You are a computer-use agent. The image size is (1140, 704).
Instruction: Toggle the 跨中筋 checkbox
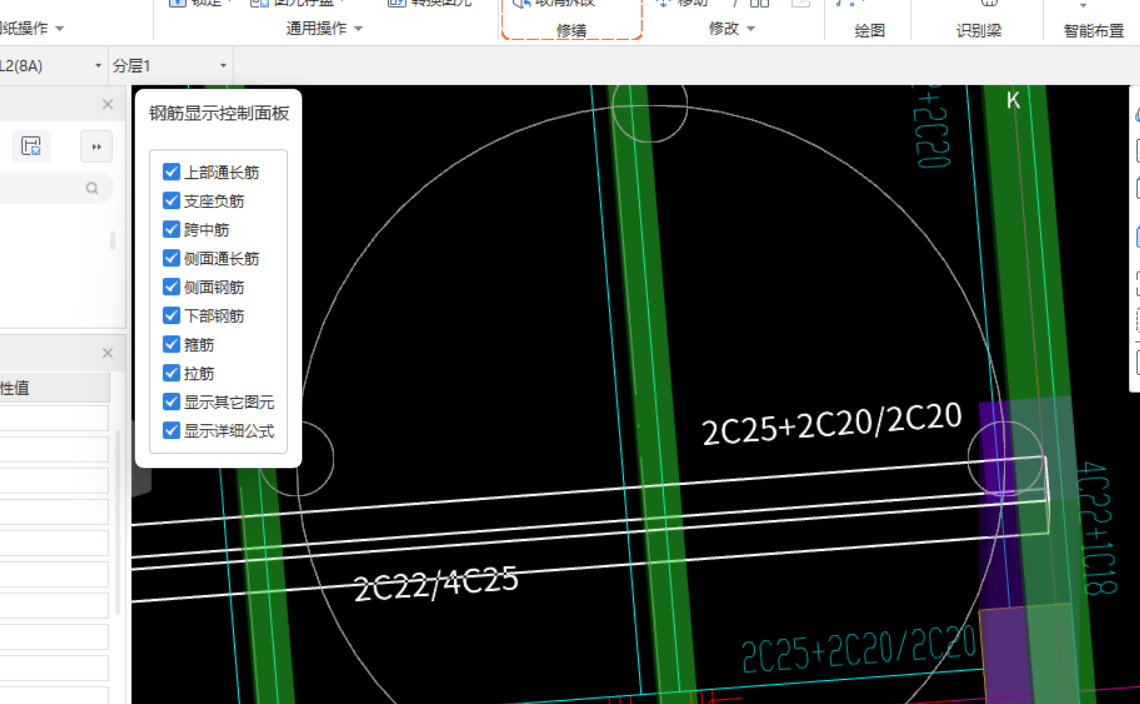172,229
